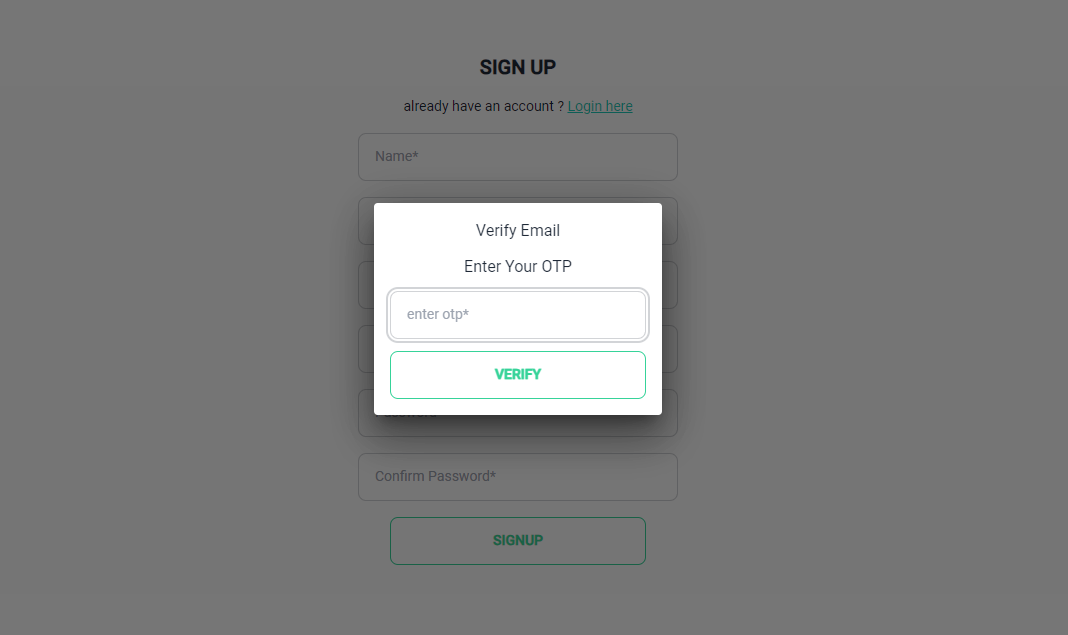The height and width of the screenshot is (635, 1068).
Task: Place cursor at the otp placeholder text
Action: click(x=437, y=314)
